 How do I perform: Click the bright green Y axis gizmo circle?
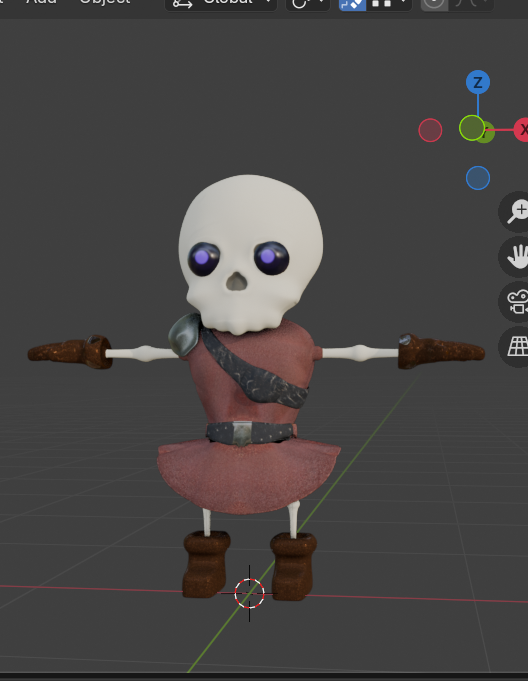point(472,128)
